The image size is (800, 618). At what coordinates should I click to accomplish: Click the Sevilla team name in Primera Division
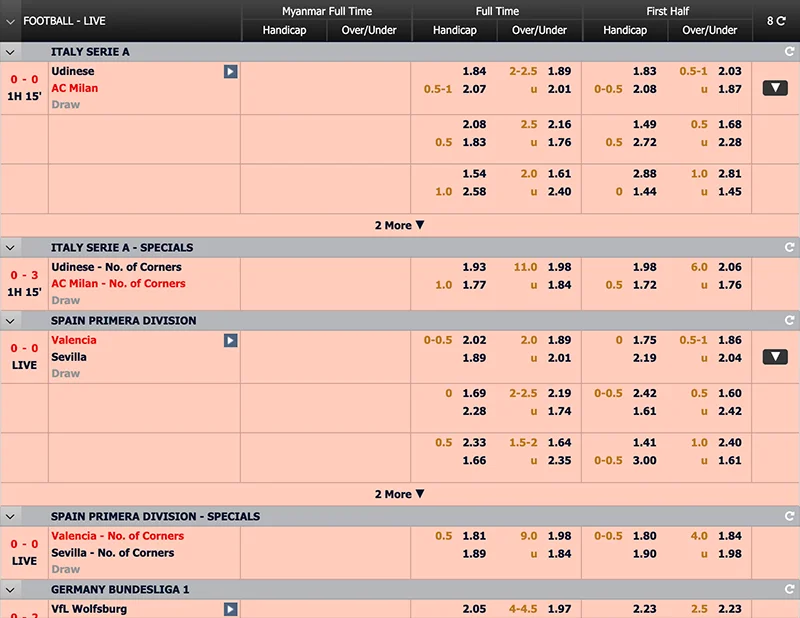[69, 357]
